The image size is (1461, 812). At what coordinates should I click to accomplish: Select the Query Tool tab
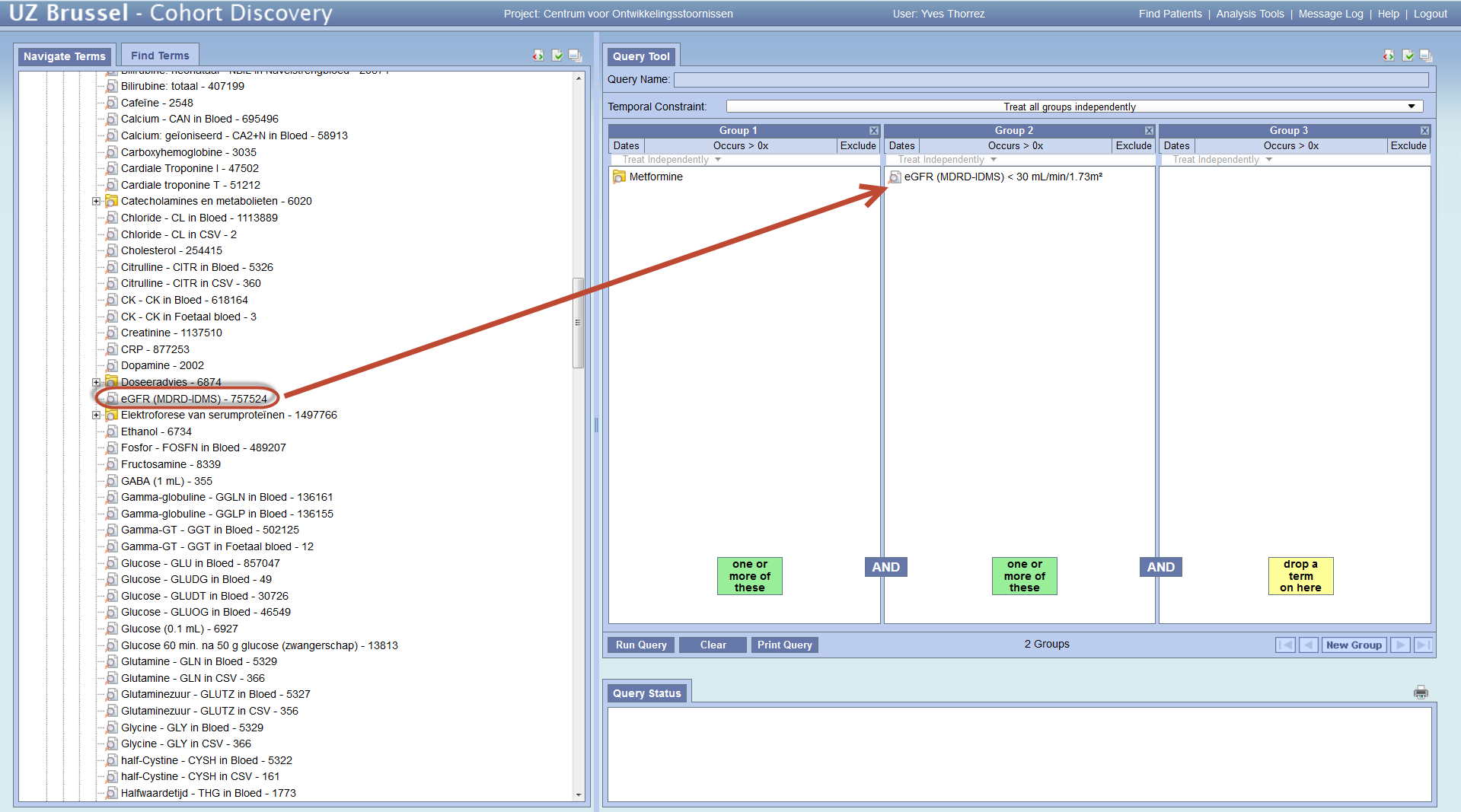(x=642, y=56)
